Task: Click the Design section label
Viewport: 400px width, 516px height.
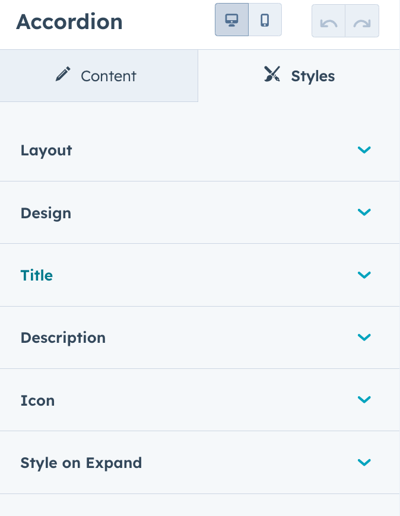Action: (46, 213)
